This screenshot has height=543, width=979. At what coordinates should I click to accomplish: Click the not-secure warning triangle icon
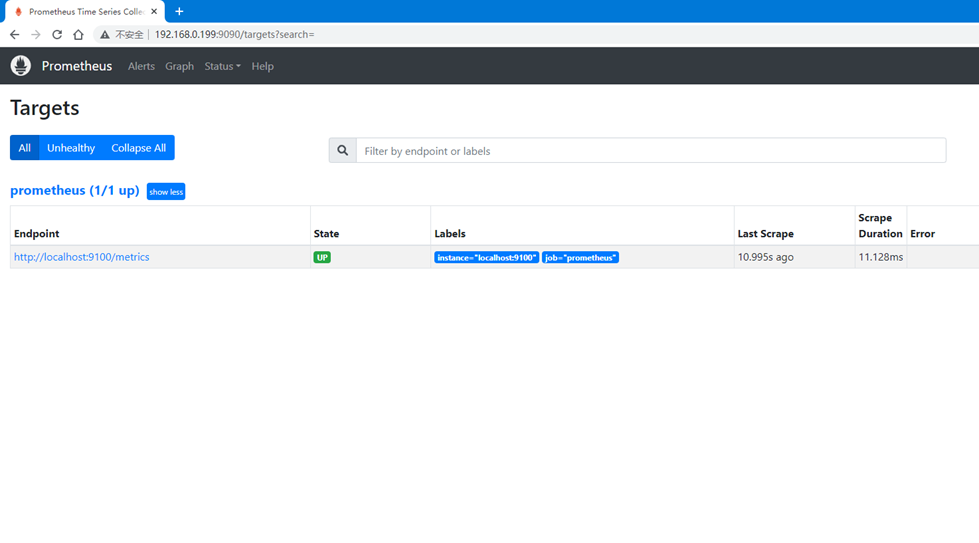(x=105, y=34)
